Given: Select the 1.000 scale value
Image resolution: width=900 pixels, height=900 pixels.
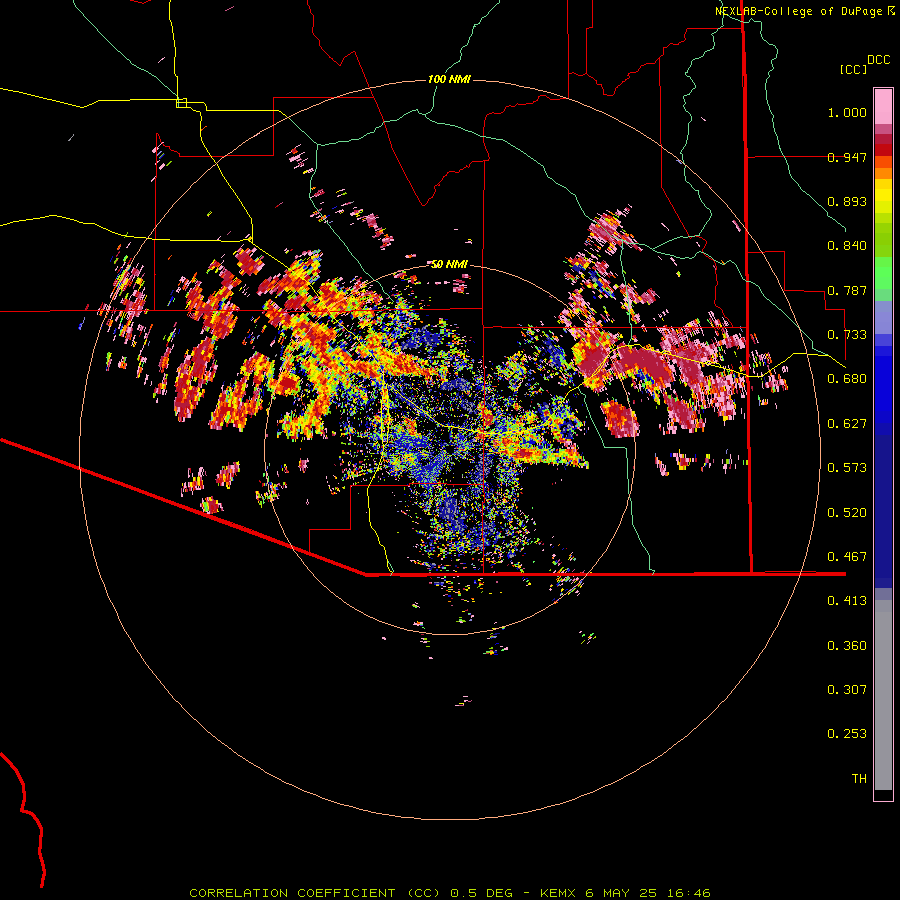Looking at the screenshot, I should coord(847,112).
